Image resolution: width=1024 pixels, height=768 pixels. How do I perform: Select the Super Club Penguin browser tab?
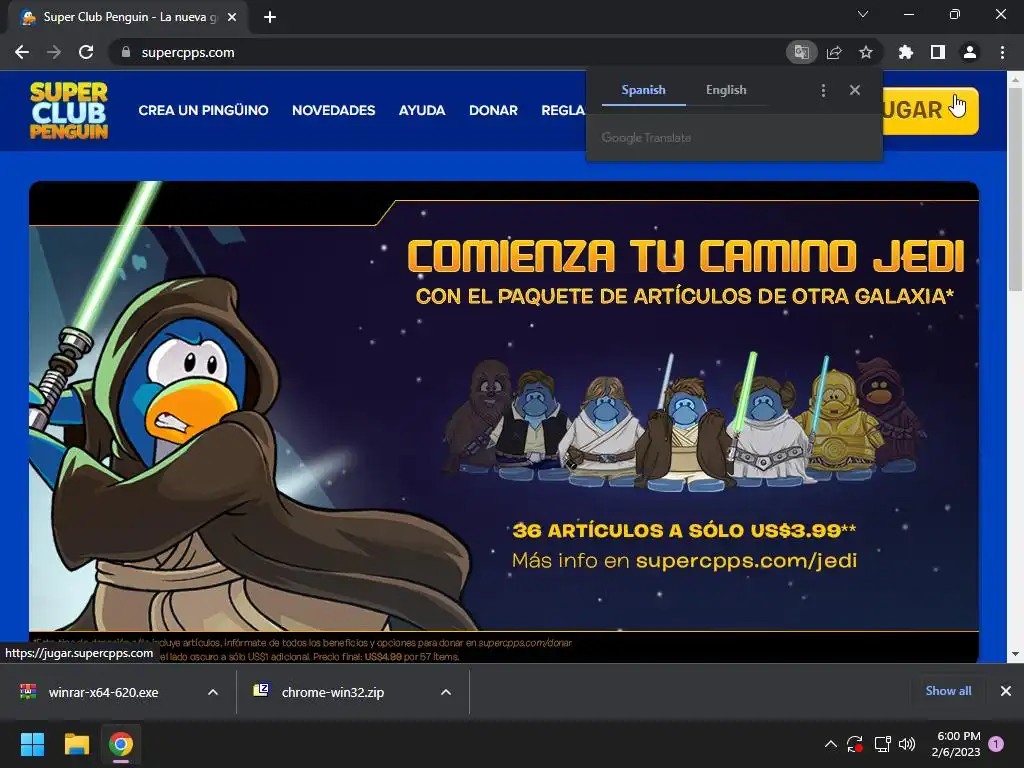tap(129, 17)
